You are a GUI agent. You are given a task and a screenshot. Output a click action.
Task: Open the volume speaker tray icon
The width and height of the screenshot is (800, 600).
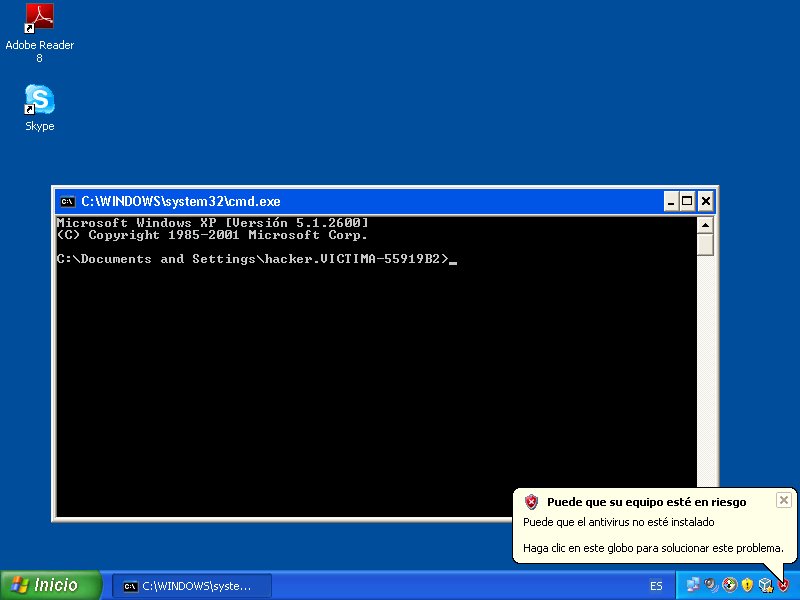click(x=711, y=585)
